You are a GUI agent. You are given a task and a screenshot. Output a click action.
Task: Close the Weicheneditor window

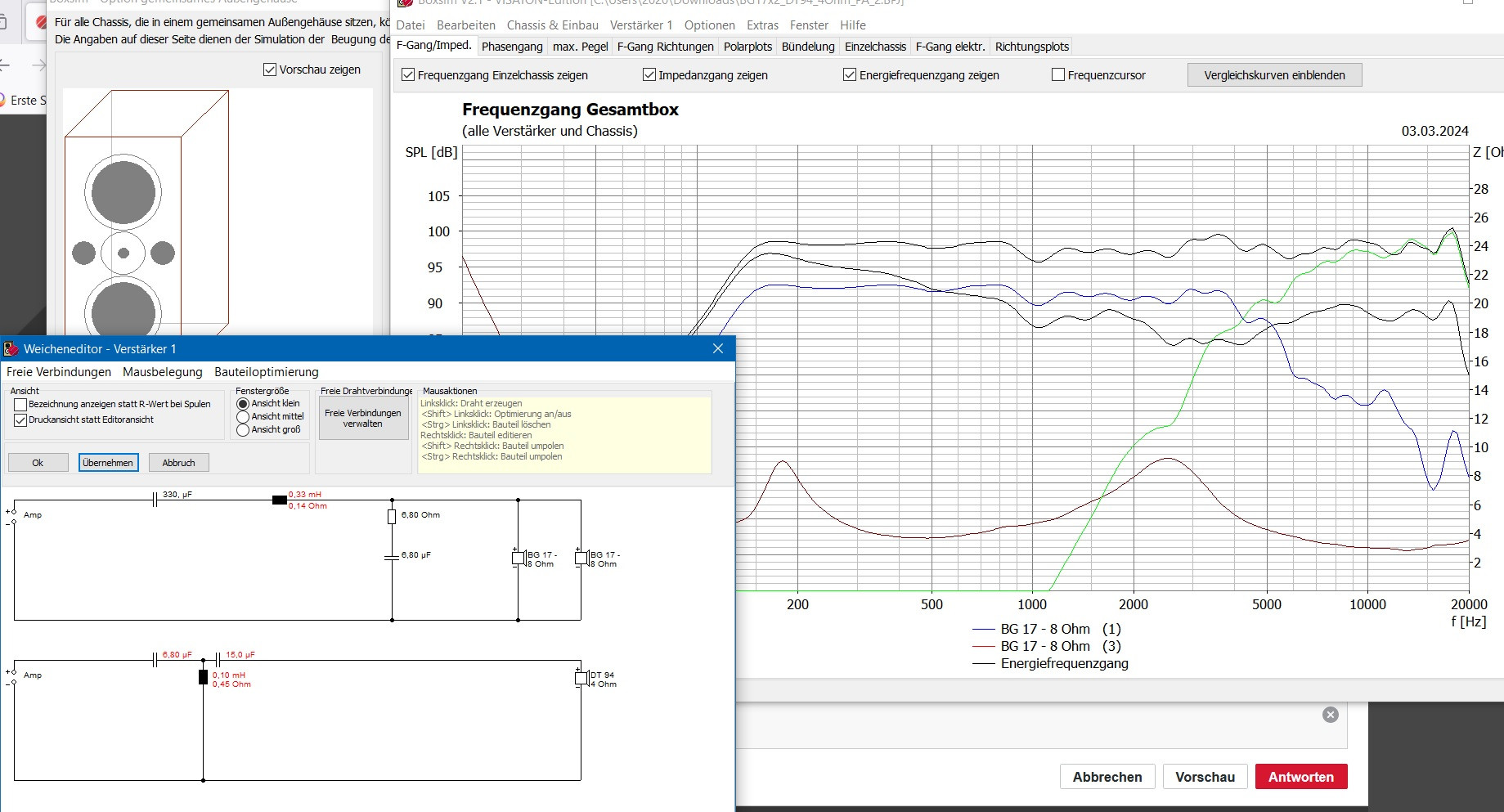(718, 348)
